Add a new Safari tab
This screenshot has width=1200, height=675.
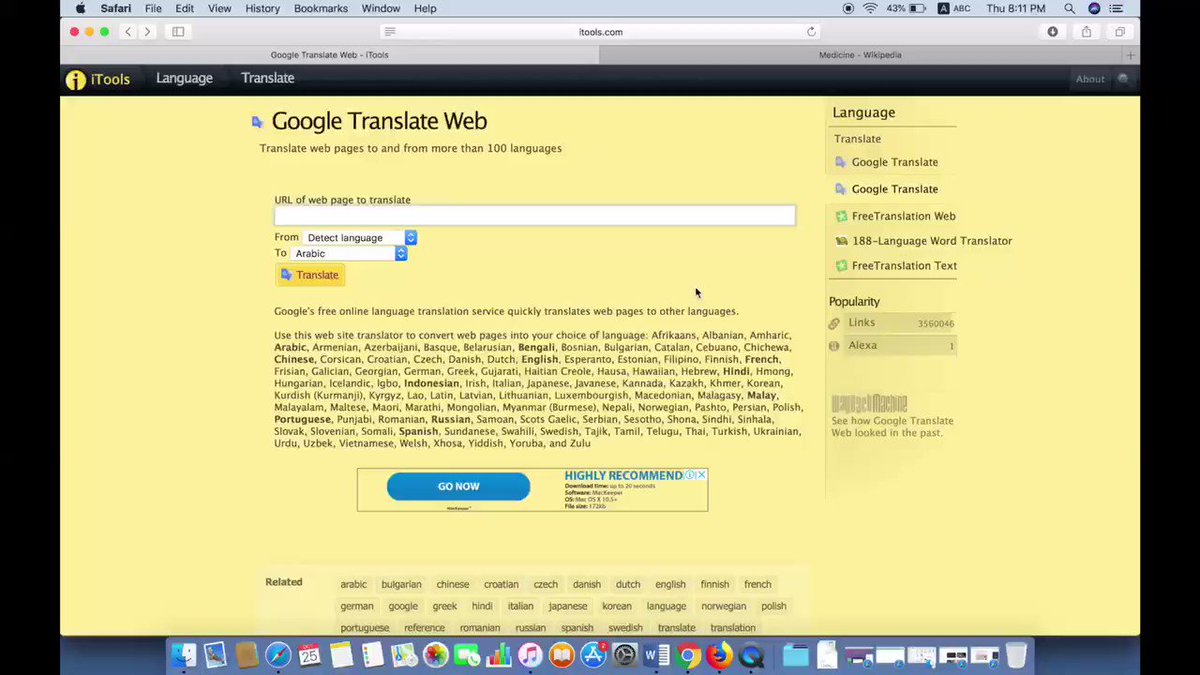click(1131, 55)
